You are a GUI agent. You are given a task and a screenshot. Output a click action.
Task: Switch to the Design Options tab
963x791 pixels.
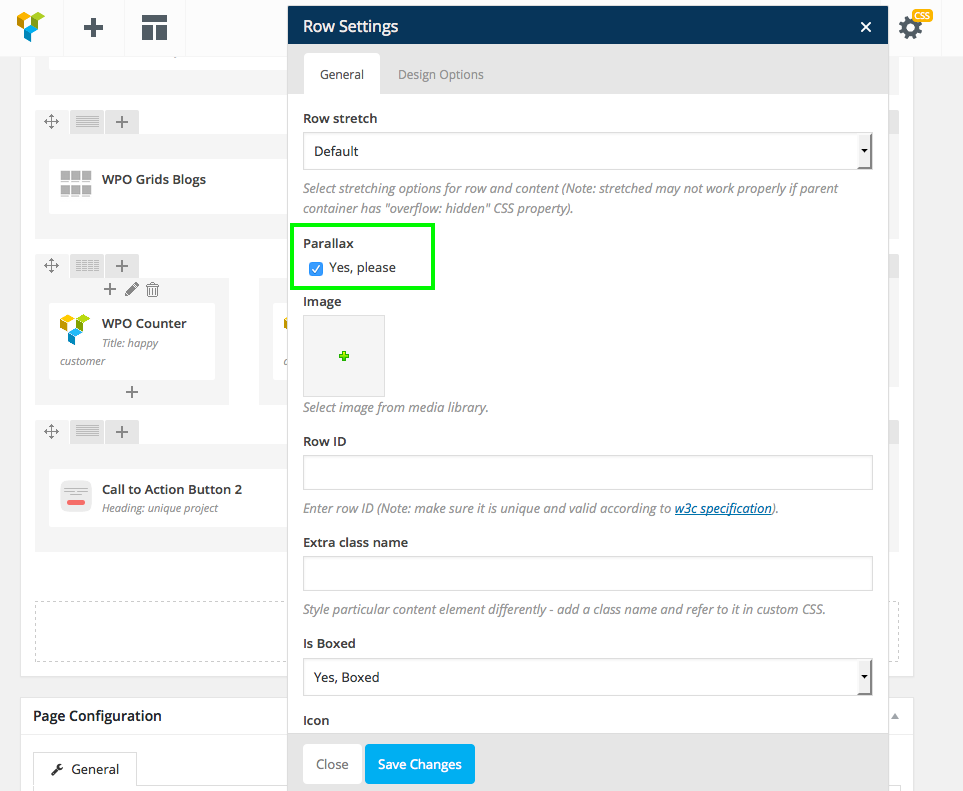[x=440, y=74]
